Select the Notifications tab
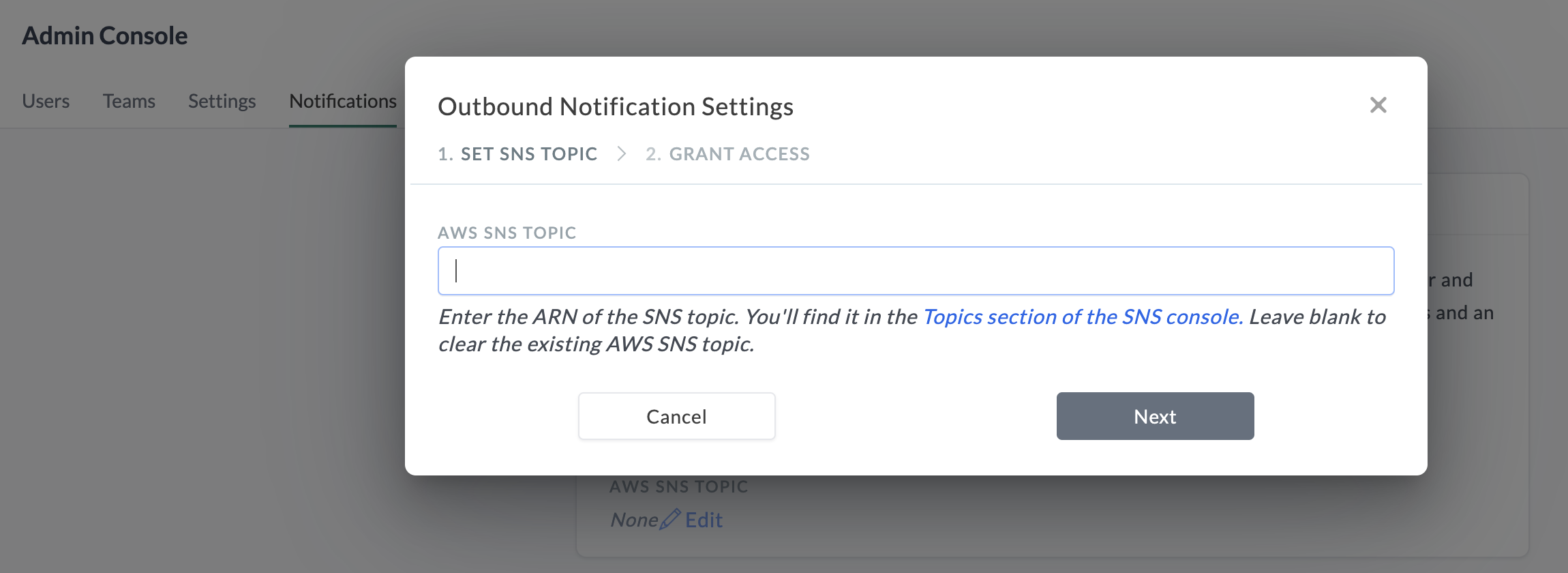 [x=342, y=101]
